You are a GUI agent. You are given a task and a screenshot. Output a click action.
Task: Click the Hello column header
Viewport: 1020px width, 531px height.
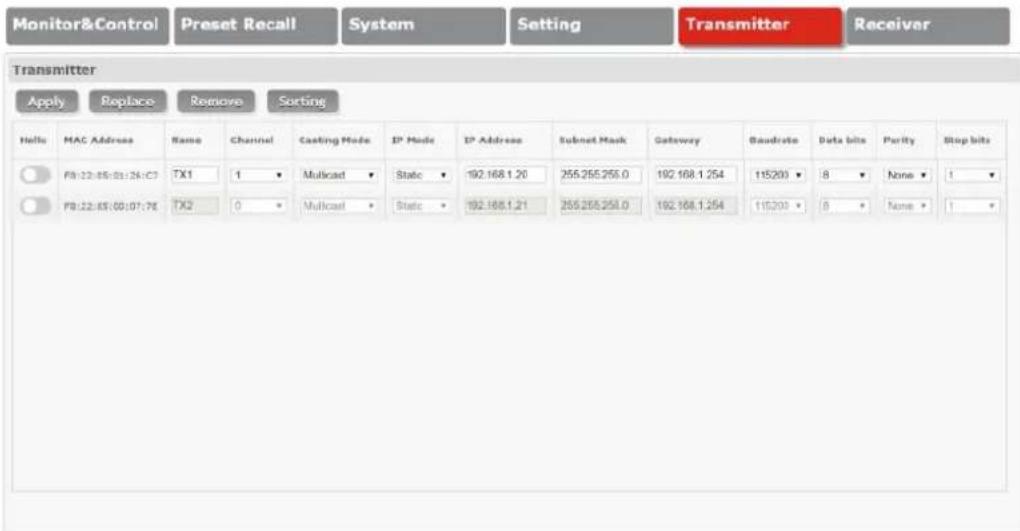pos(33,140)
